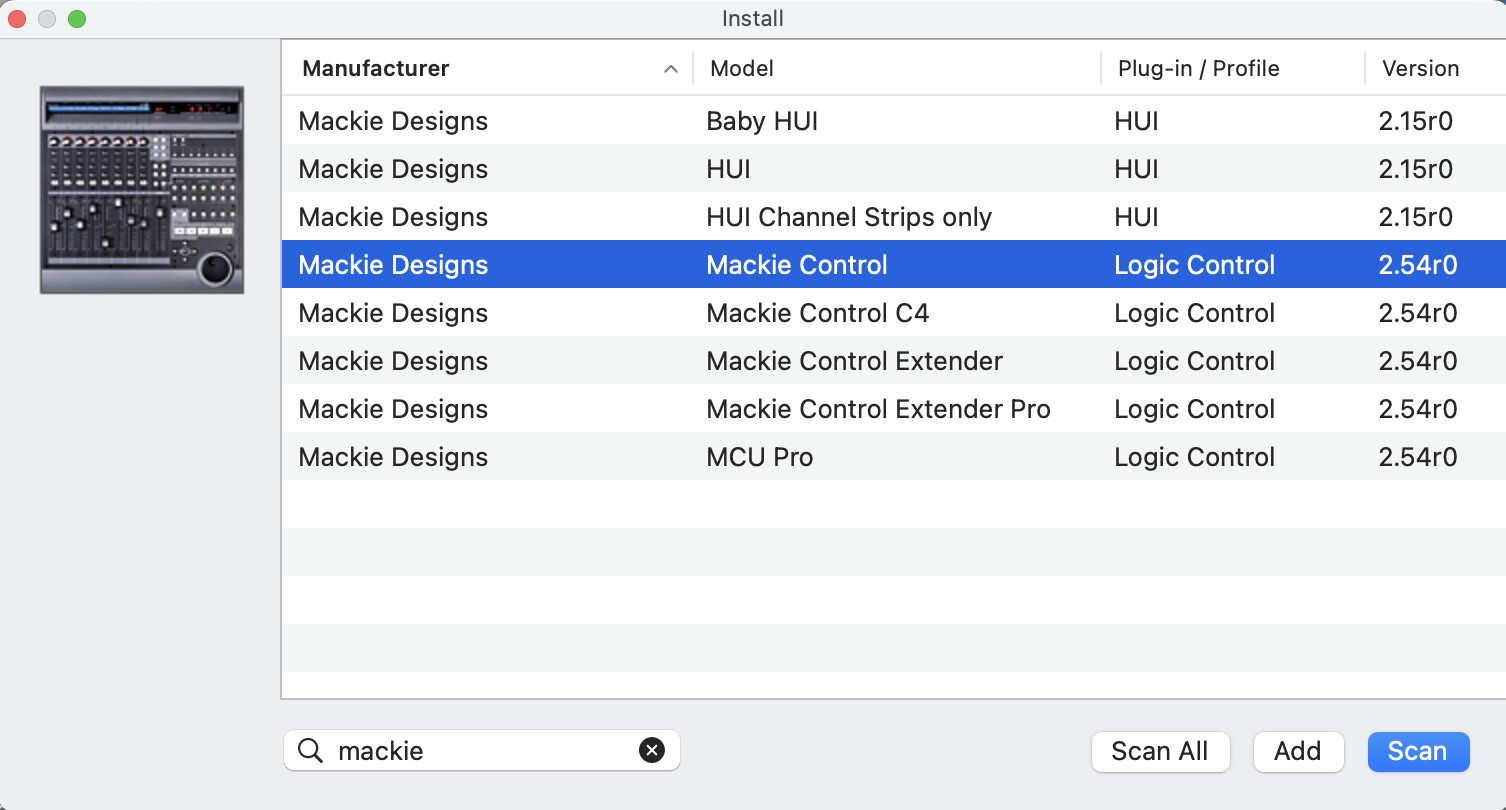Click the Mackie Control device thumbnail

[x=142, y=190]
